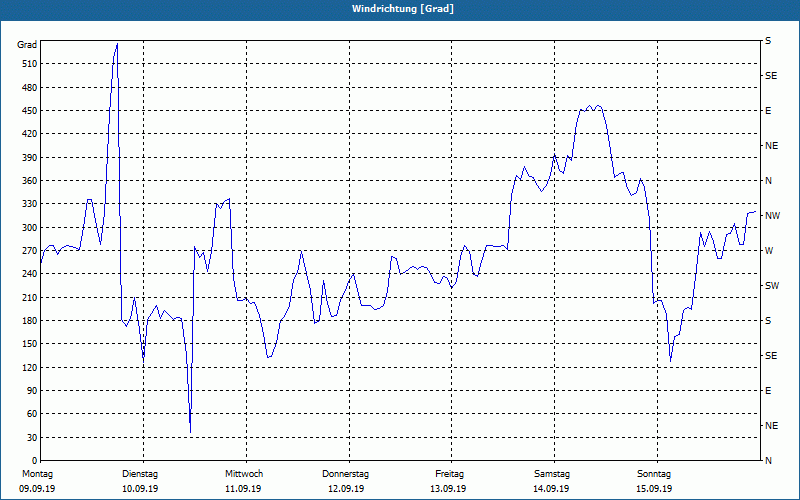Viewport: 800px width, 500px height.
Task: Click the '150' y-axis value
Action: point(30,344)
